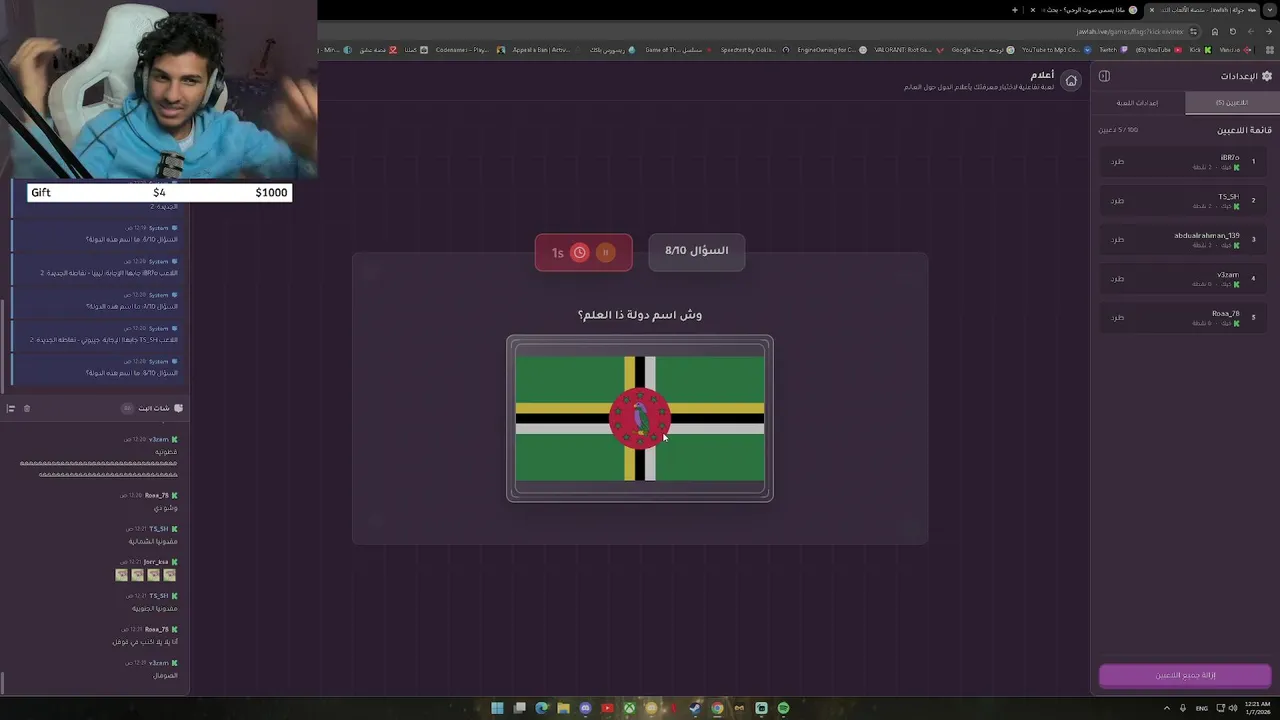Image resolution: width=1280 pixels, height=720 pixels.
Task: Click the clock icon in timer pill
Action: 579,253
